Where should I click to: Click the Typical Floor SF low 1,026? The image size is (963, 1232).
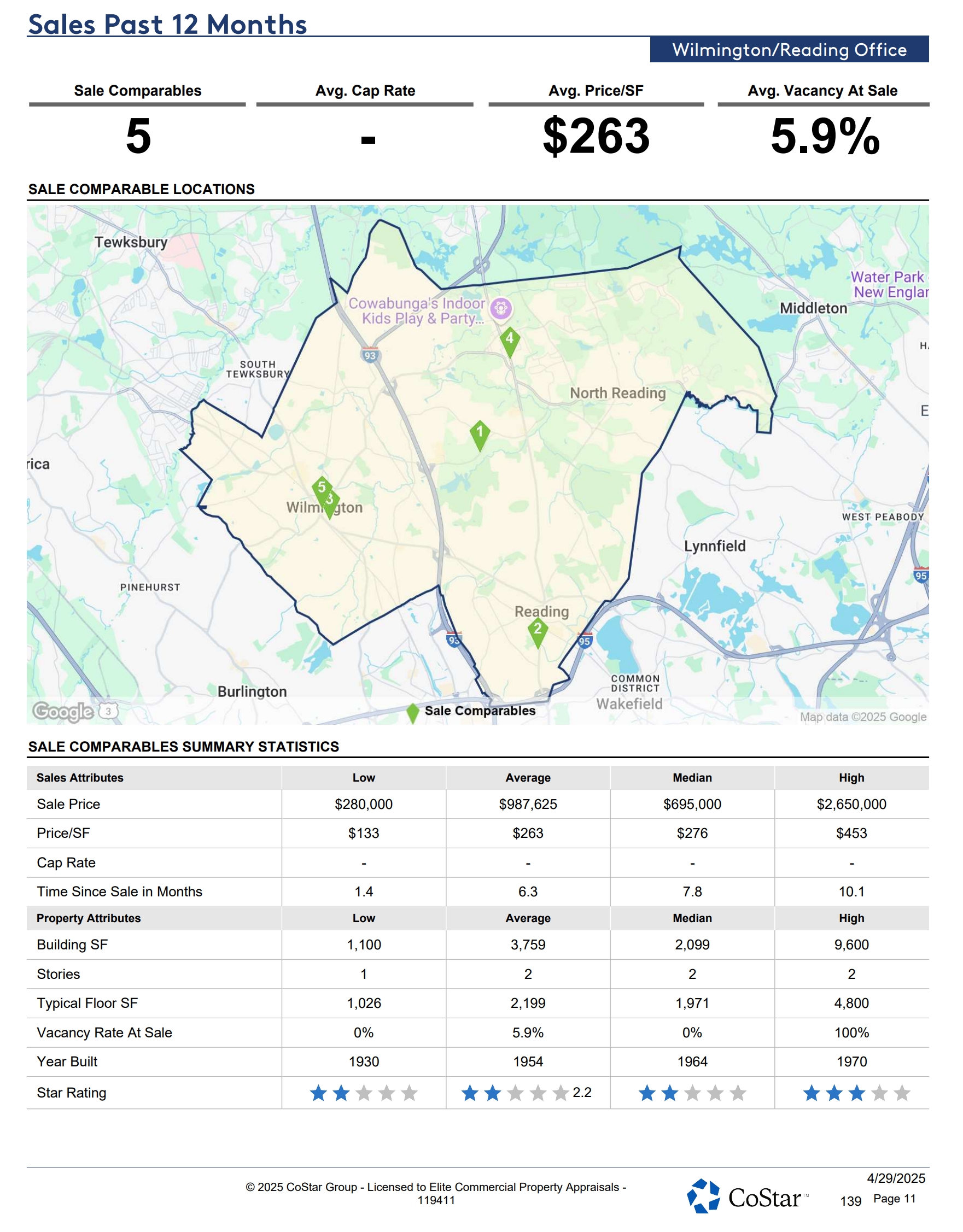point(364,1004)
